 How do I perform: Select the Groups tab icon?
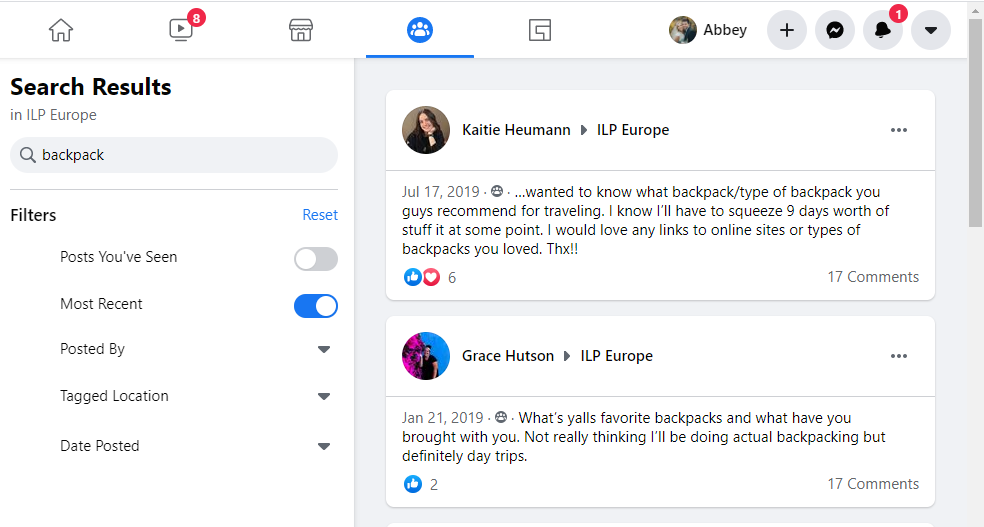(420, 30)
